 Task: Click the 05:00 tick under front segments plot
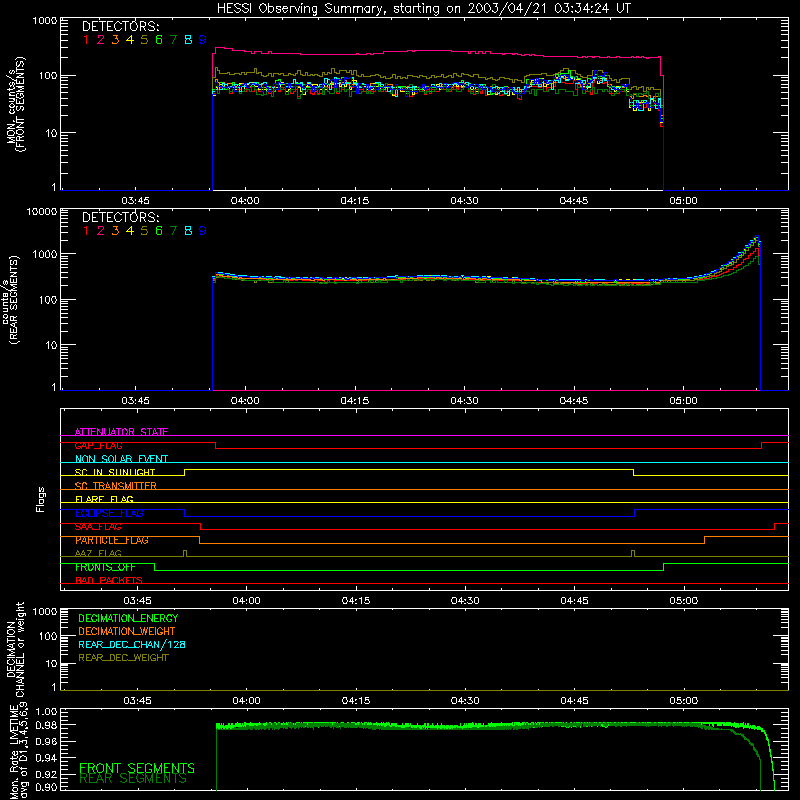pos(683,201)
